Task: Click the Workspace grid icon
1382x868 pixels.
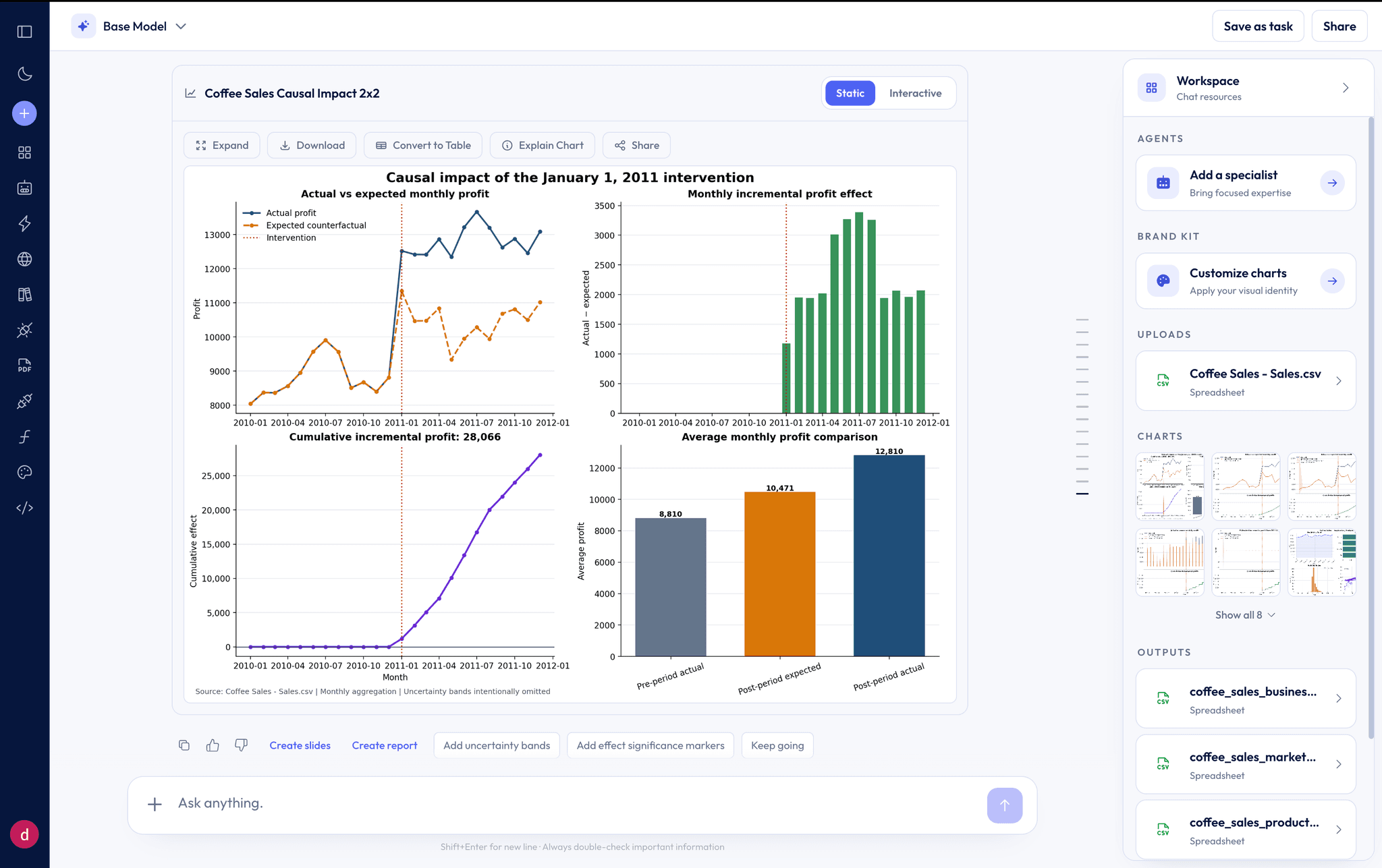Action: (1151, 88)
